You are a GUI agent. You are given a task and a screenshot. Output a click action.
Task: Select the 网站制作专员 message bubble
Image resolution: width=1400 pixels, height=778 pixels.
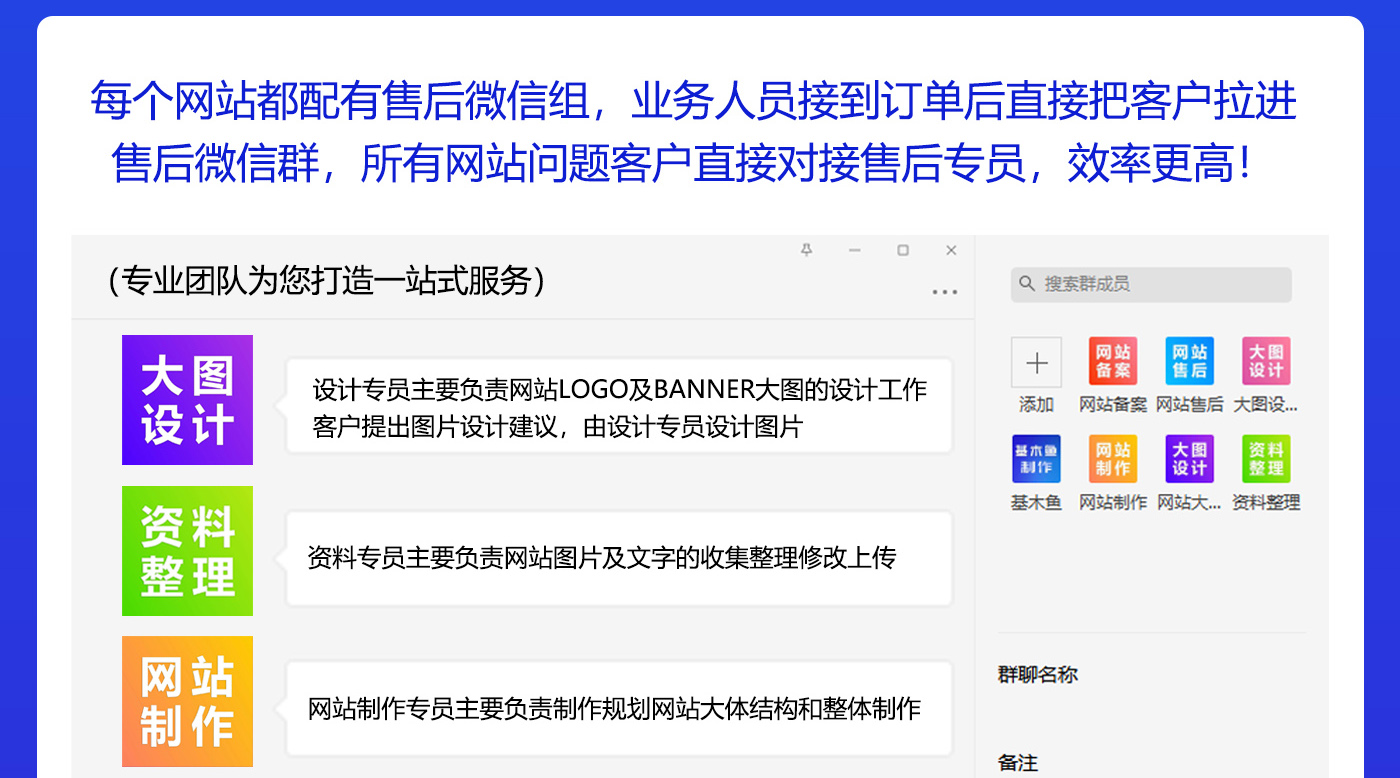click(619, 709)
